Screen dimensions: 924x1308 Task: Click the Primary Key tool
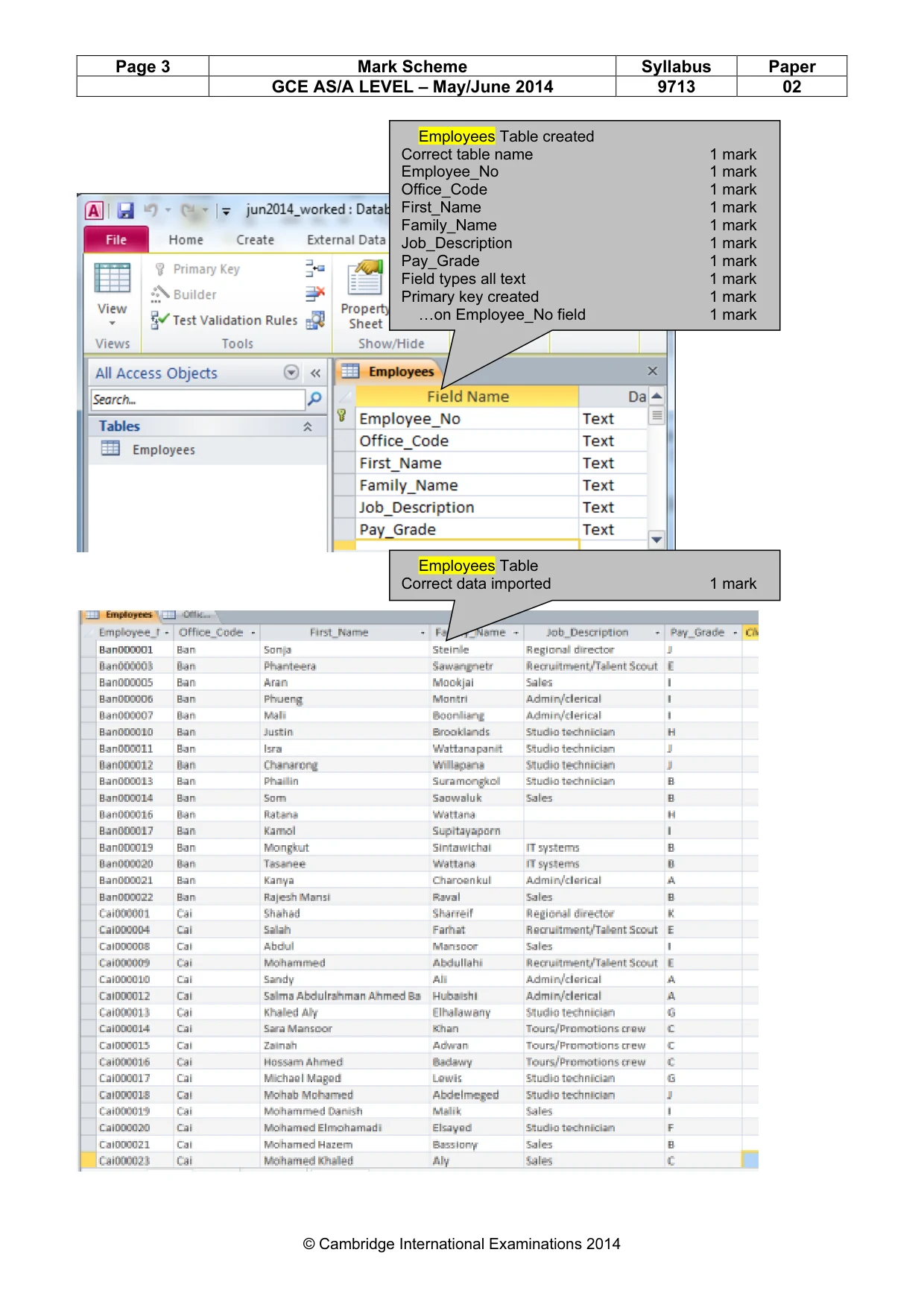(x=197, y=269)
